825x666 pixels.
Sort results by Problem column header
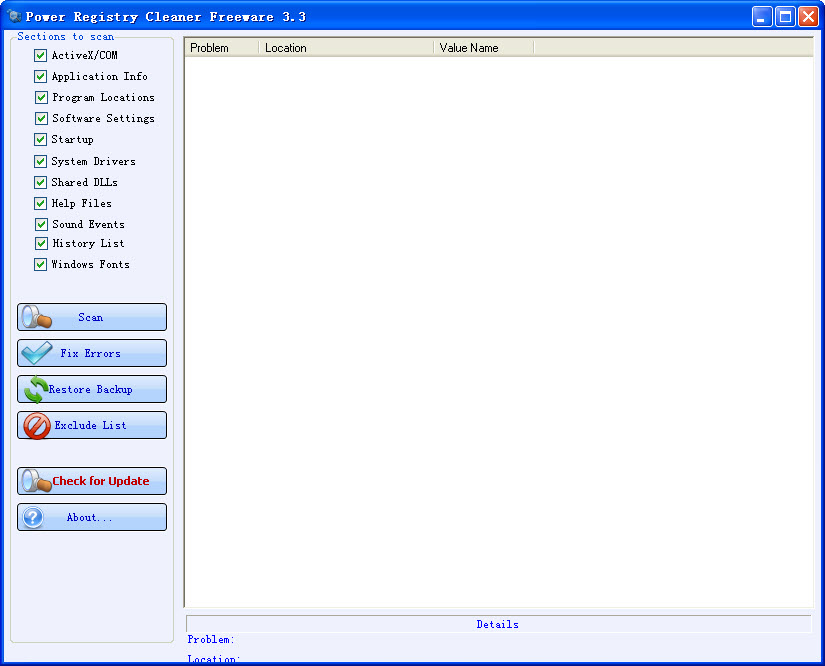[221, 48]
